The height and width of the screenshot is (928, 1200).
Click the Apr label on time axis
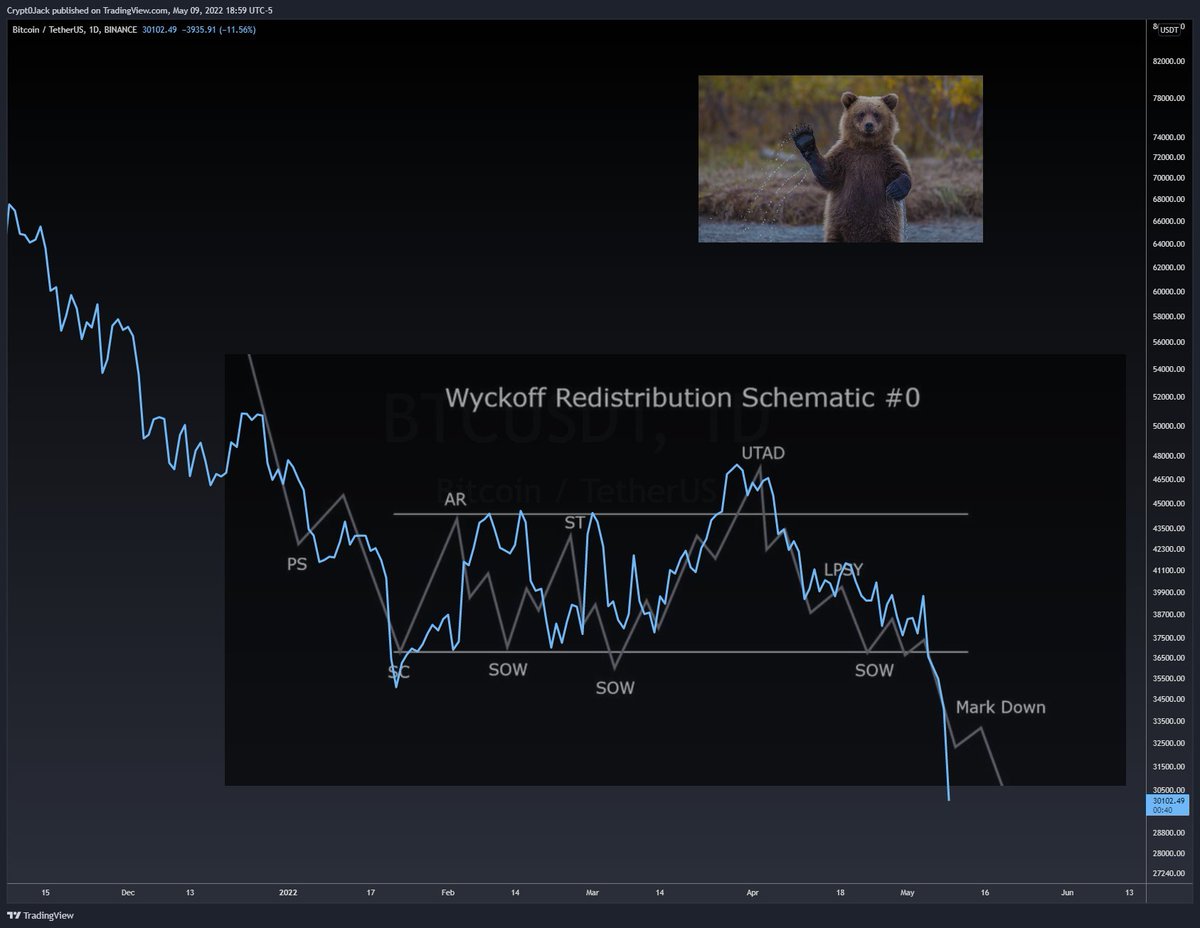[752, 891]
